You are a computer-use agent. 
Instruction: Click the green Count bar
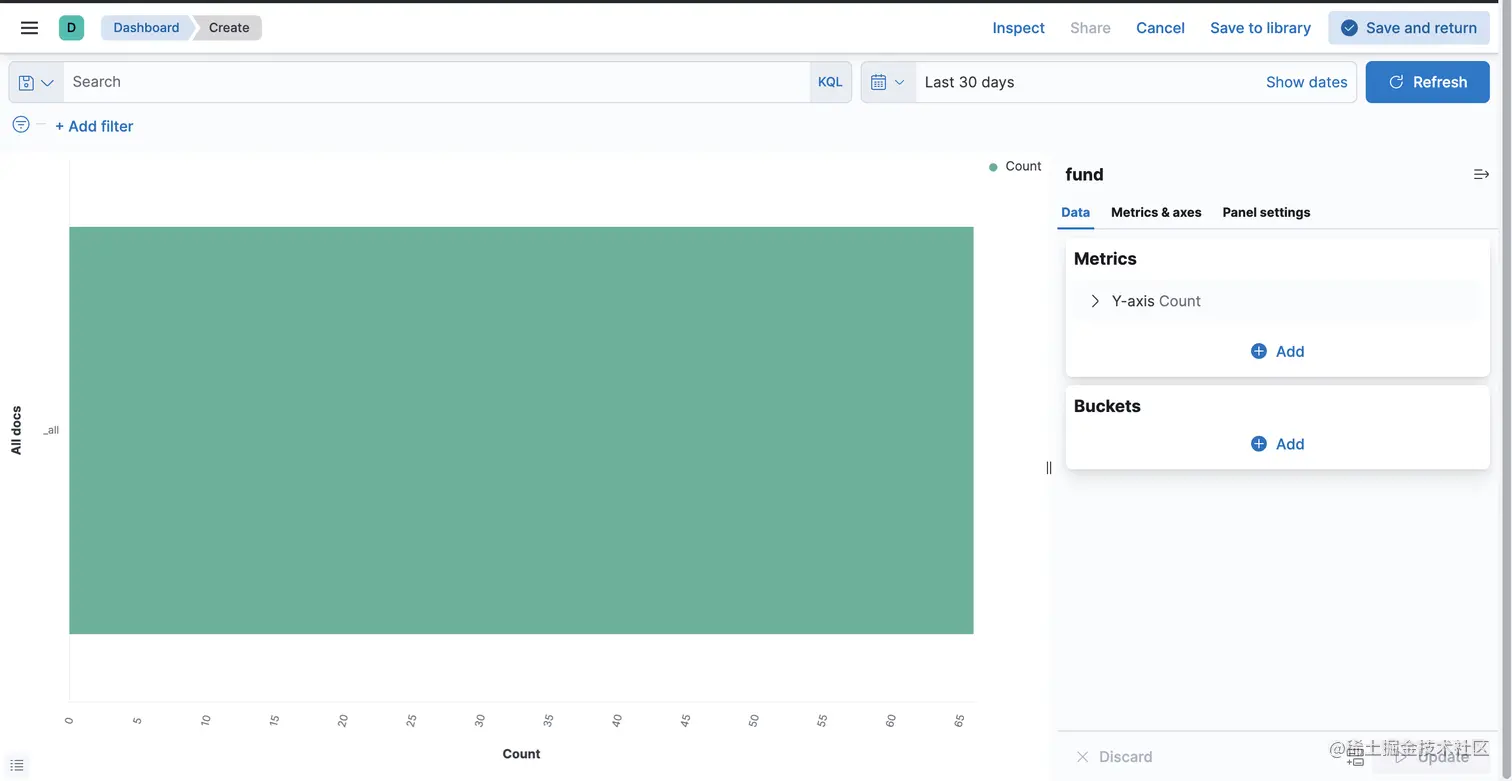pos(521,430)
